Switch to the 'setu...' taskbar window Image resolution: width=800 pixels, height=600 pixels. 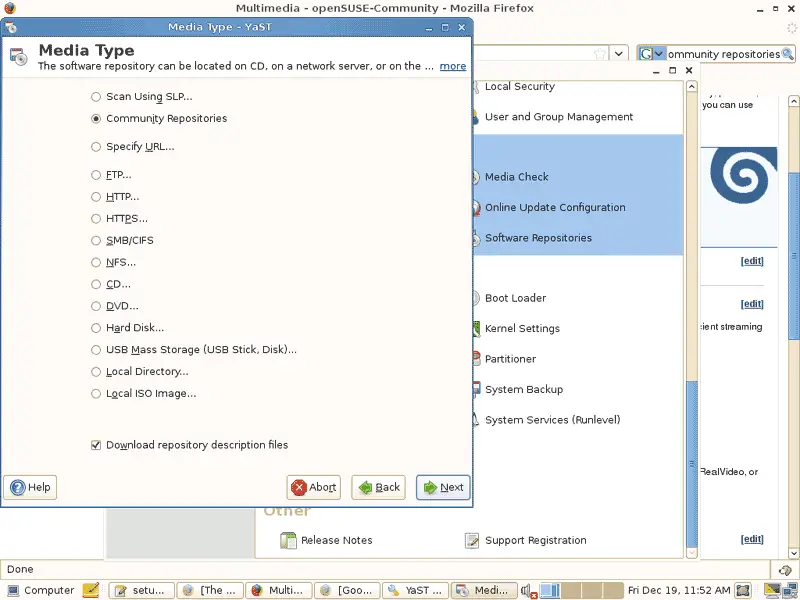141,590
